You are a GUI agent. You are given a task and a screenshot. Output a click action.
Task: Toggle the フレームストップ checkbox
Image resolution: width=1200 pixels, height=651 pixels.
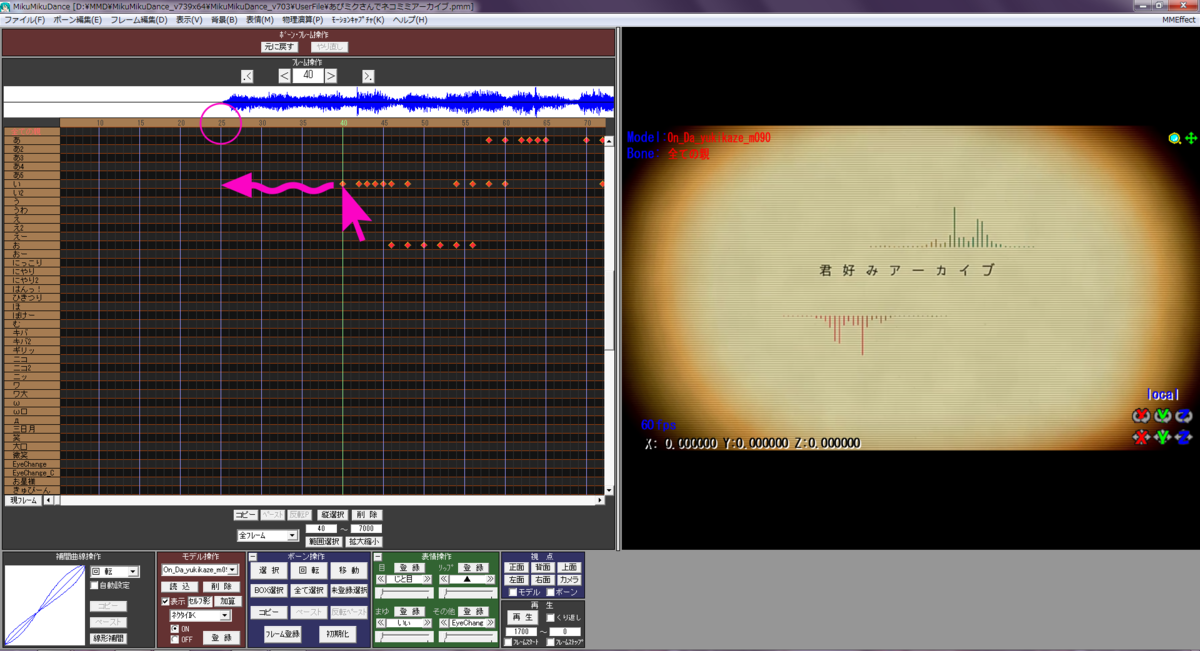[550, 642]
